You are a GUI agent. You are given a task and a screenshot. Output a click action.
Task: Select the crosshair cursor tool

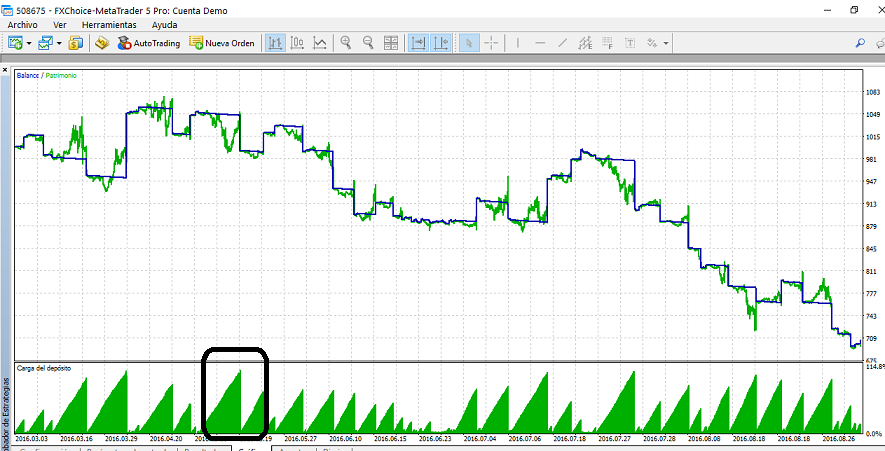[x=490, y=43]
